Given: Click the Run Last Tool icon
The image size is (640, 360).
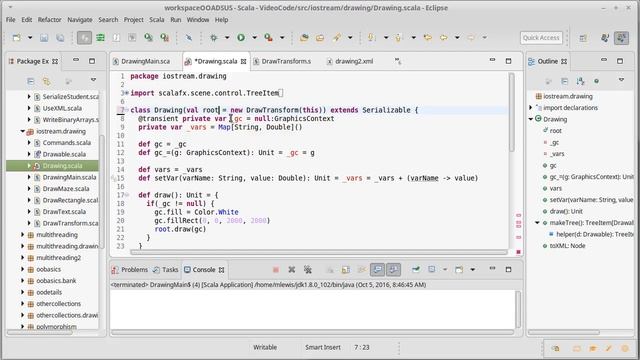Looking at the screenshot, I should (x=268, y=38).
